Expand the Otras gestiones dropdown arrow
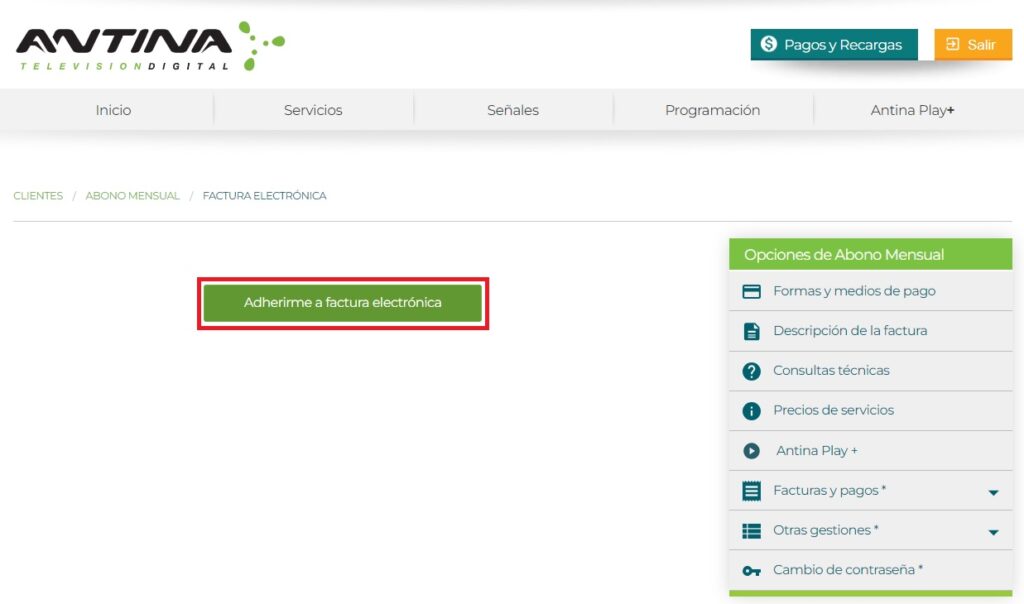Viewport: 1024px width, 604px height. (x=993, y=532)
